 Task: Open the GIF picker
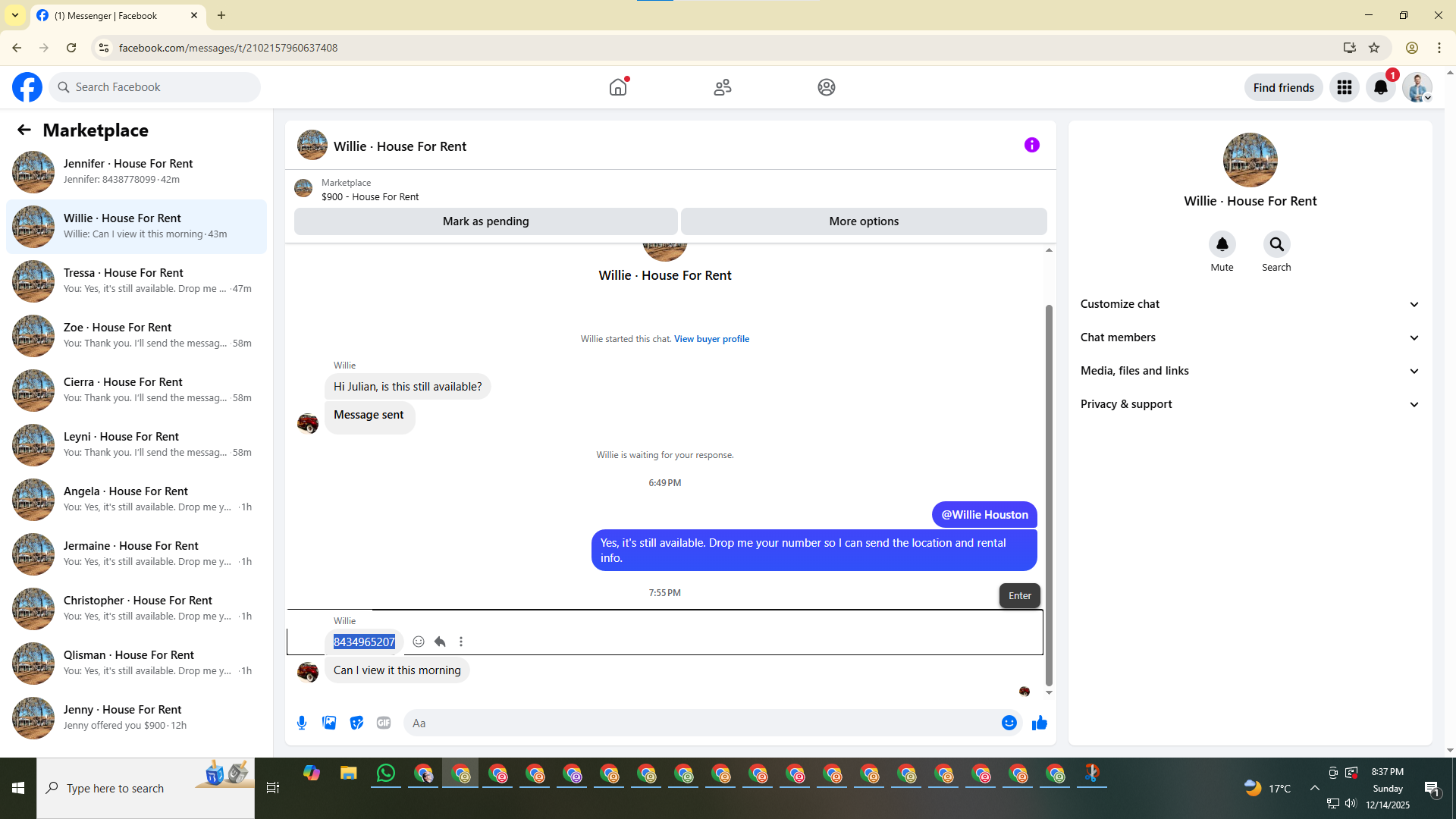384,723
